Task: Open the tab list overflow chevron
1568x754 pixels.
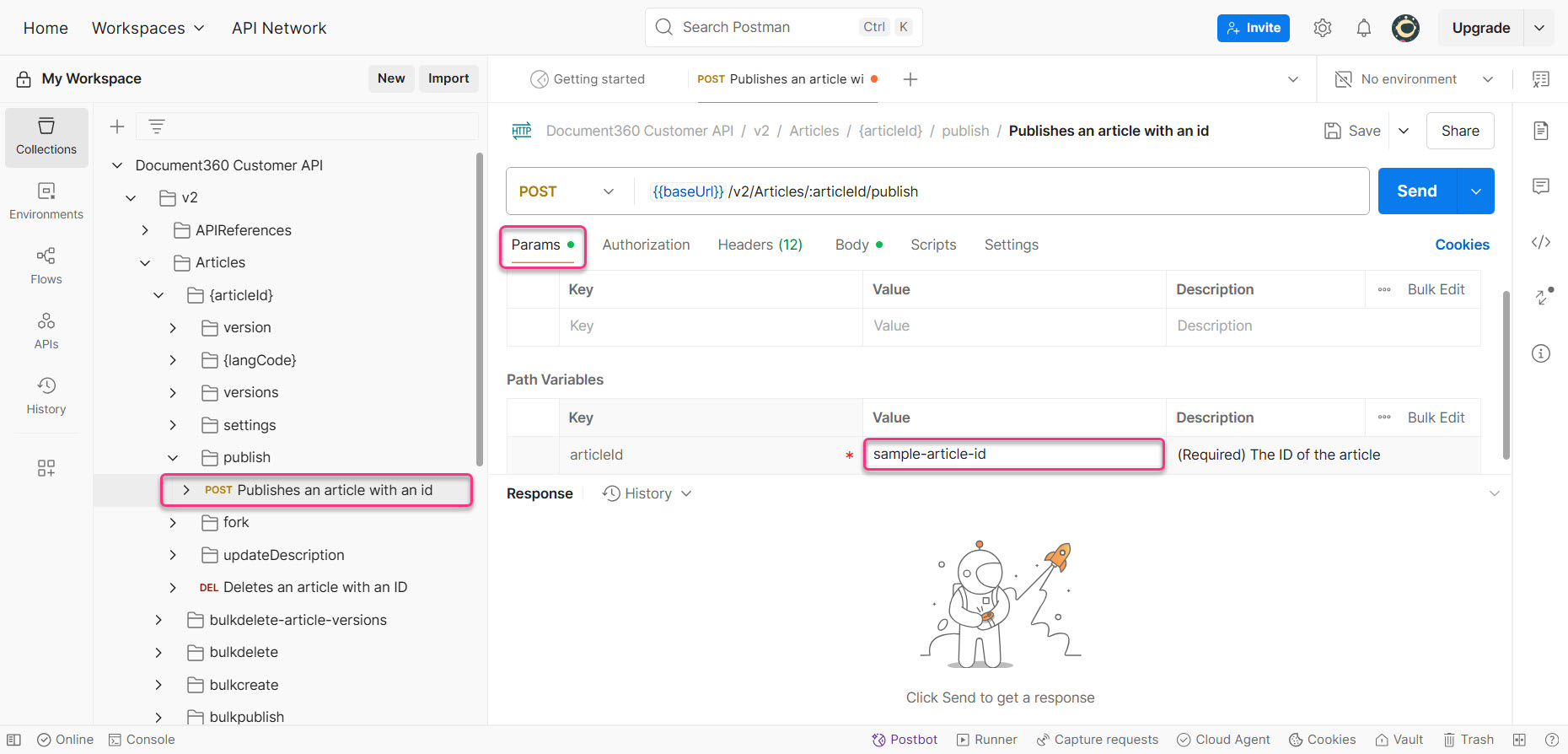Action: (x=1293, y=79)
